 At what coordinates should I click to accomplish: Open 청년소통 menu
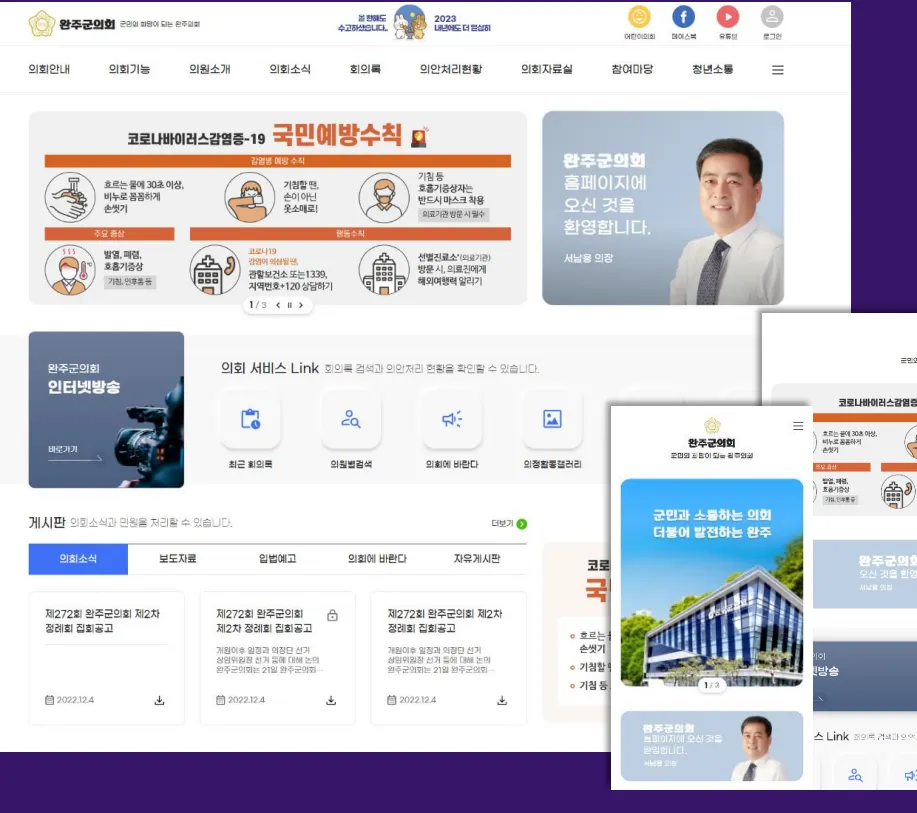coord(712,69)
